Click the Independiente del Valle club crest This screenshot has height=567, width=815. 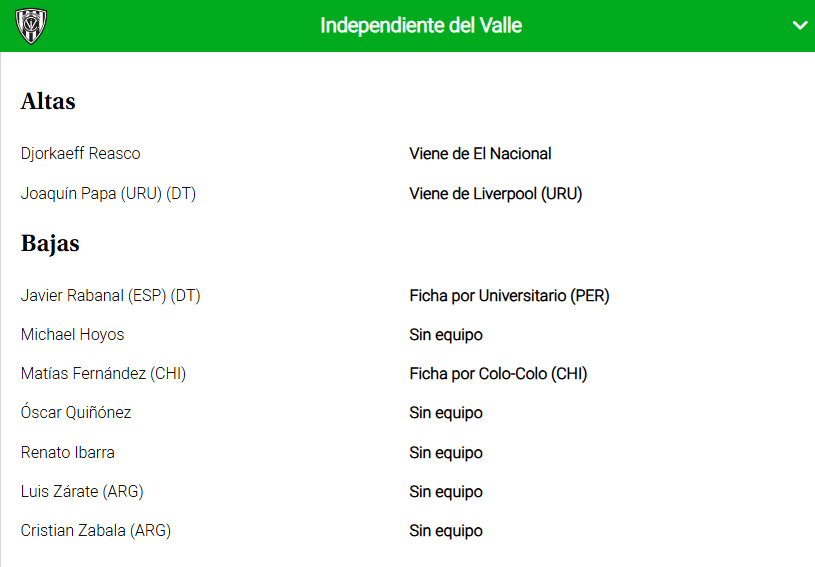coord(31,25)
